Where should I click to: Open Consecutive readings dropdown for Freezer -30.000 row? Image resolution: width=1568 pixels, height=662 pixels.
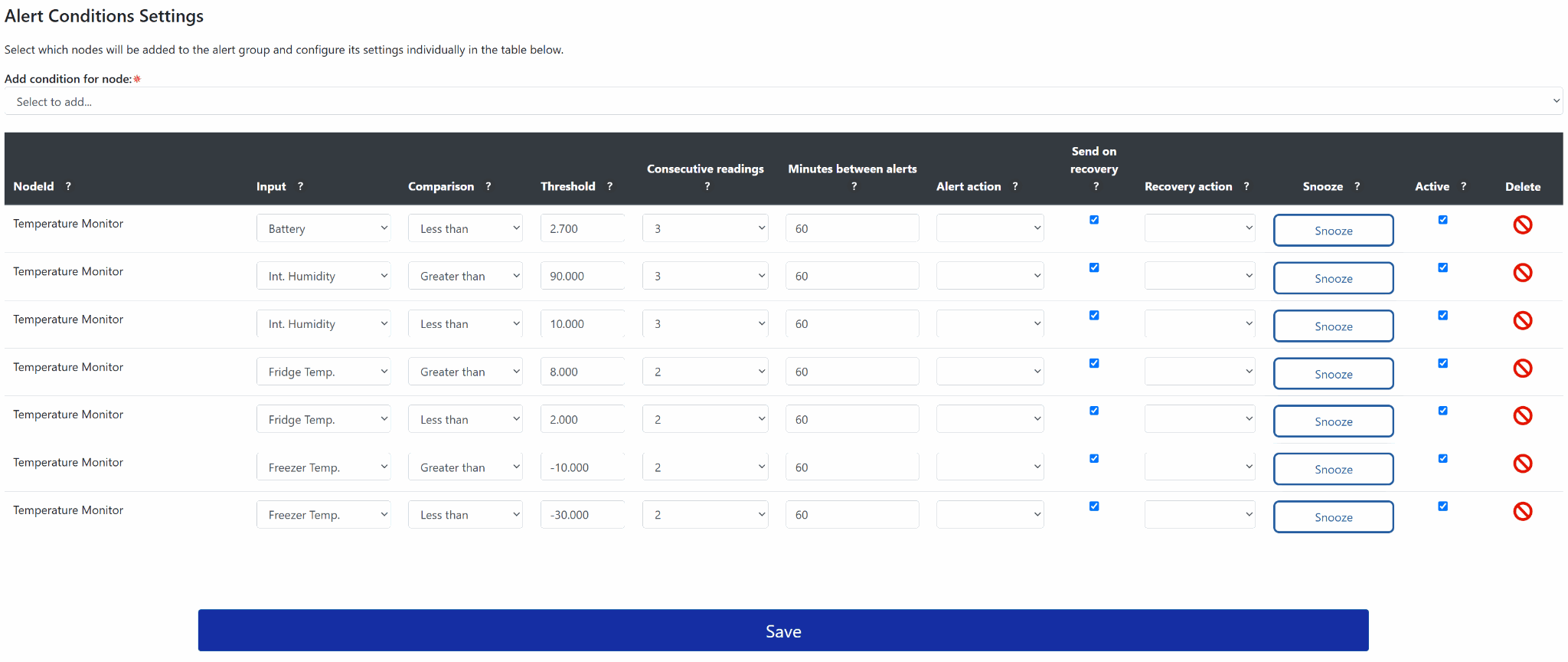(705, 515)
